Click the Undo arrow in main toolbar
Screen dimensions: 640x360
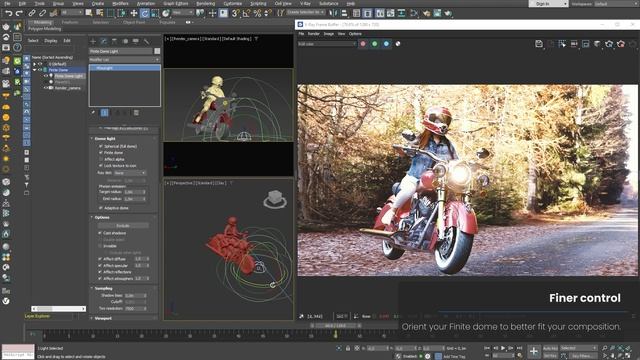[x=8, y=13]
